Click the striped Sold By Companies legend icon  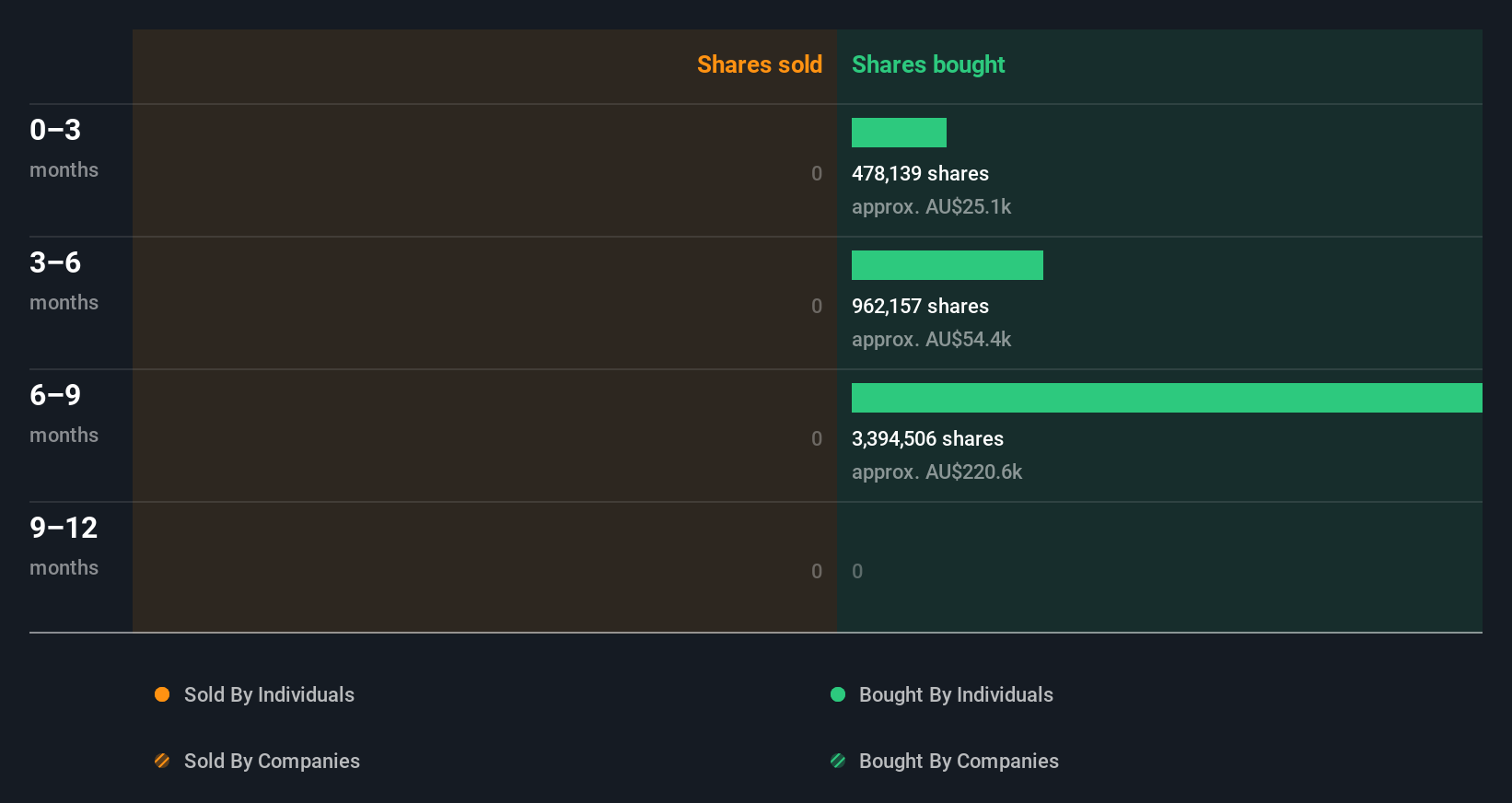[162, 761]
